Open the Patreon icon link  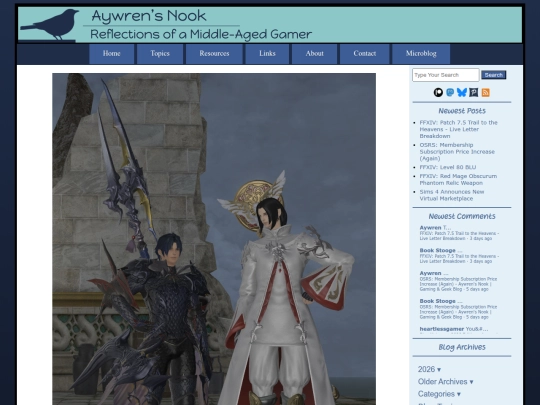(x=438, y=92)
